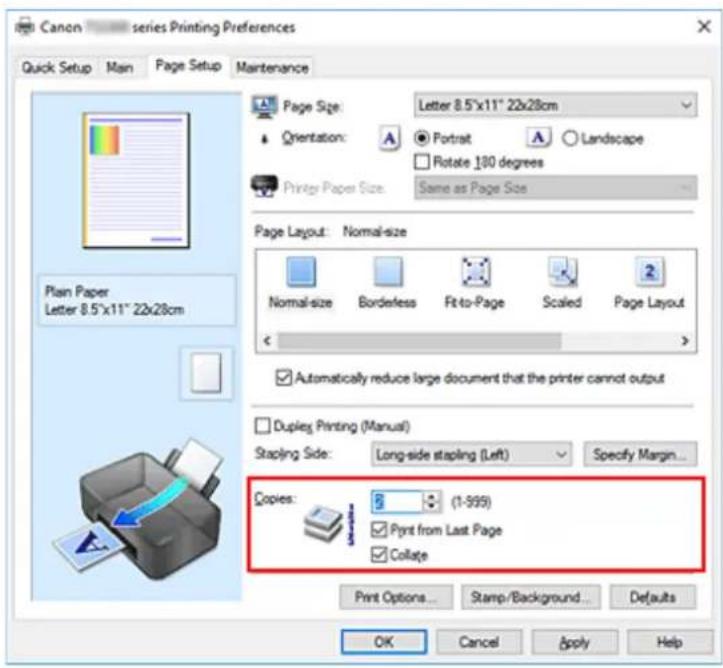The height and width of the screenshot is (668, 723).
Task: Click the Defaults button
Action: (x=652, y=597)
